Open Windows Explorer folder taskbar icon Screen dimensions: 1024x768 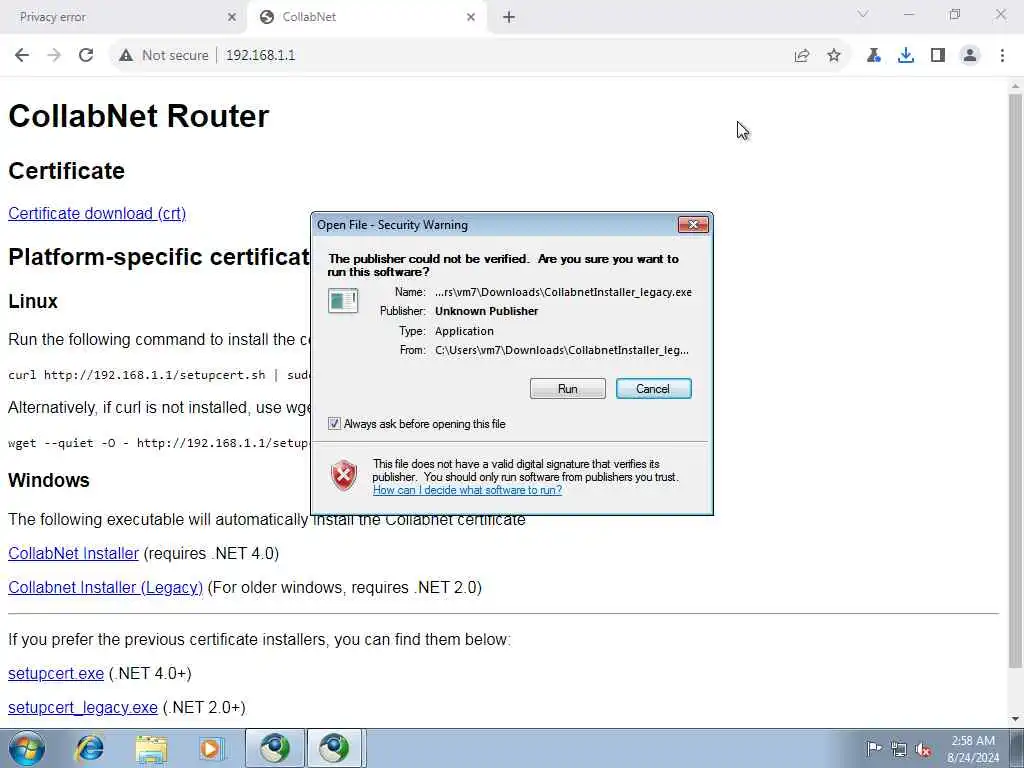click(x=152, y=748)
